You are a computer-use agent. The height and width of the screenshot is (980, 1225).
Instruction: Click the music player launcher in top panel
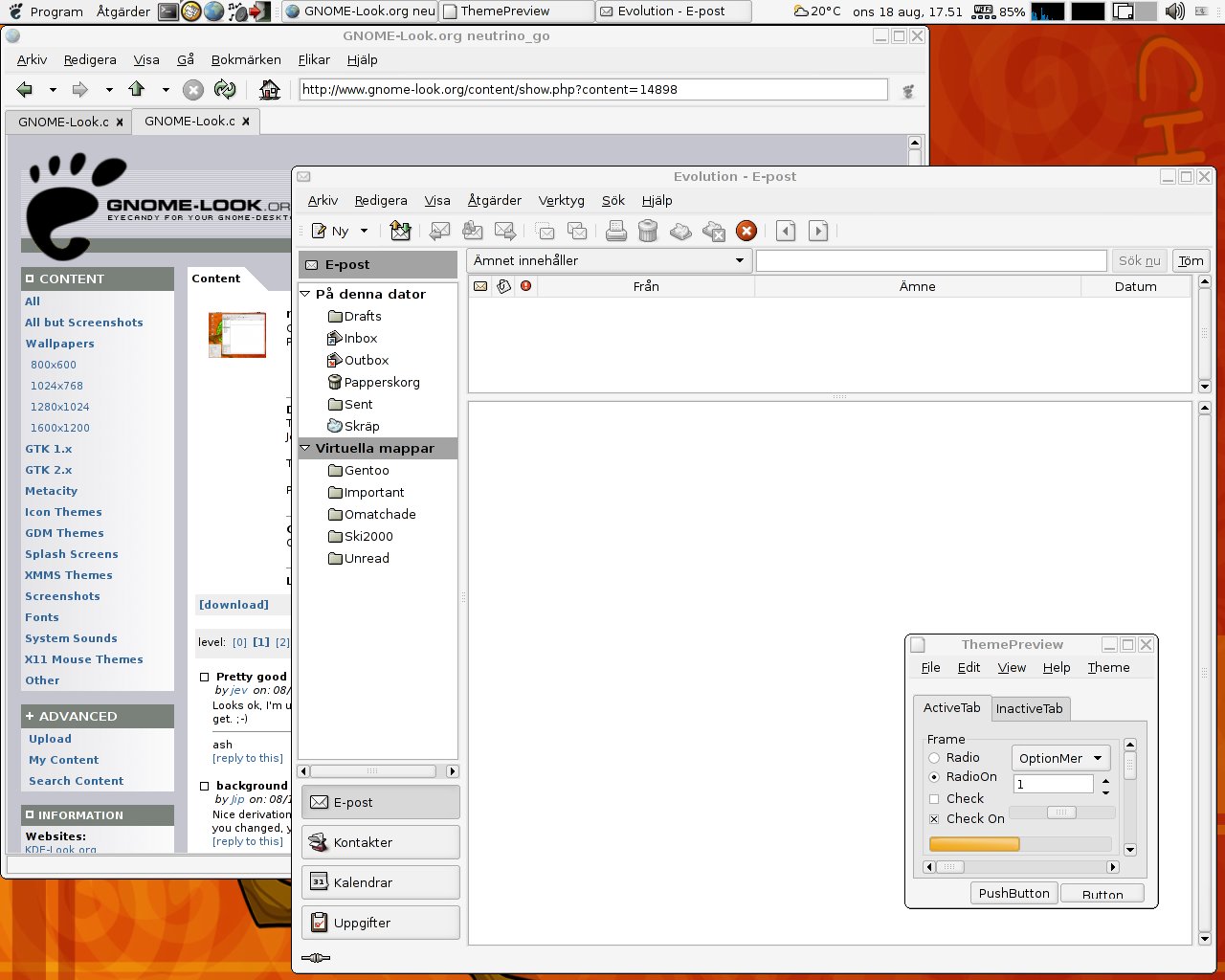click(237, 11)
